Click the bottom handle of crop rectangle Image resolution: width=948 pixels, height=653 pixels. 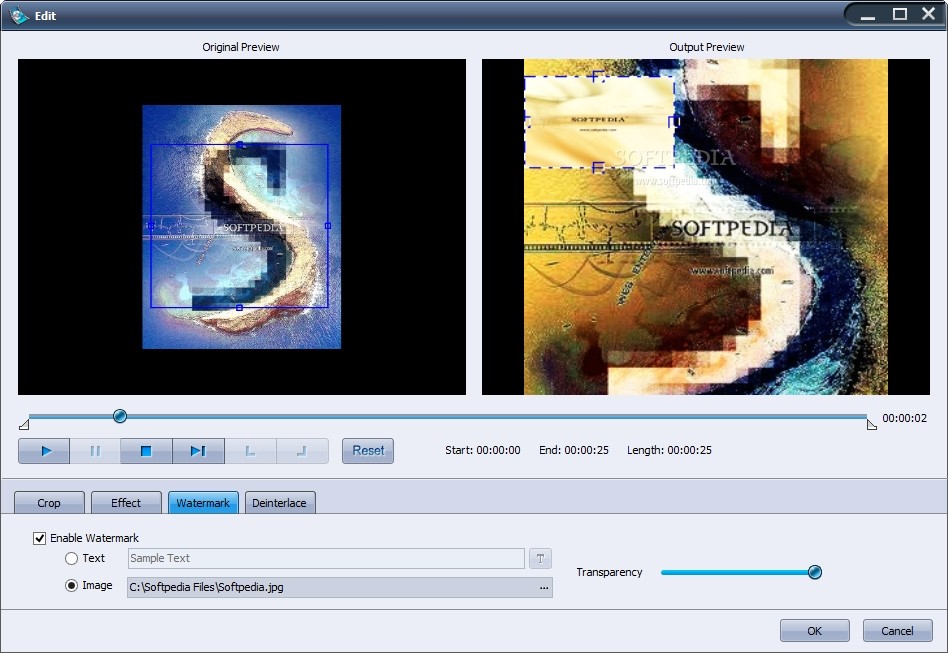pyautogui.click(x=239, y=308)
